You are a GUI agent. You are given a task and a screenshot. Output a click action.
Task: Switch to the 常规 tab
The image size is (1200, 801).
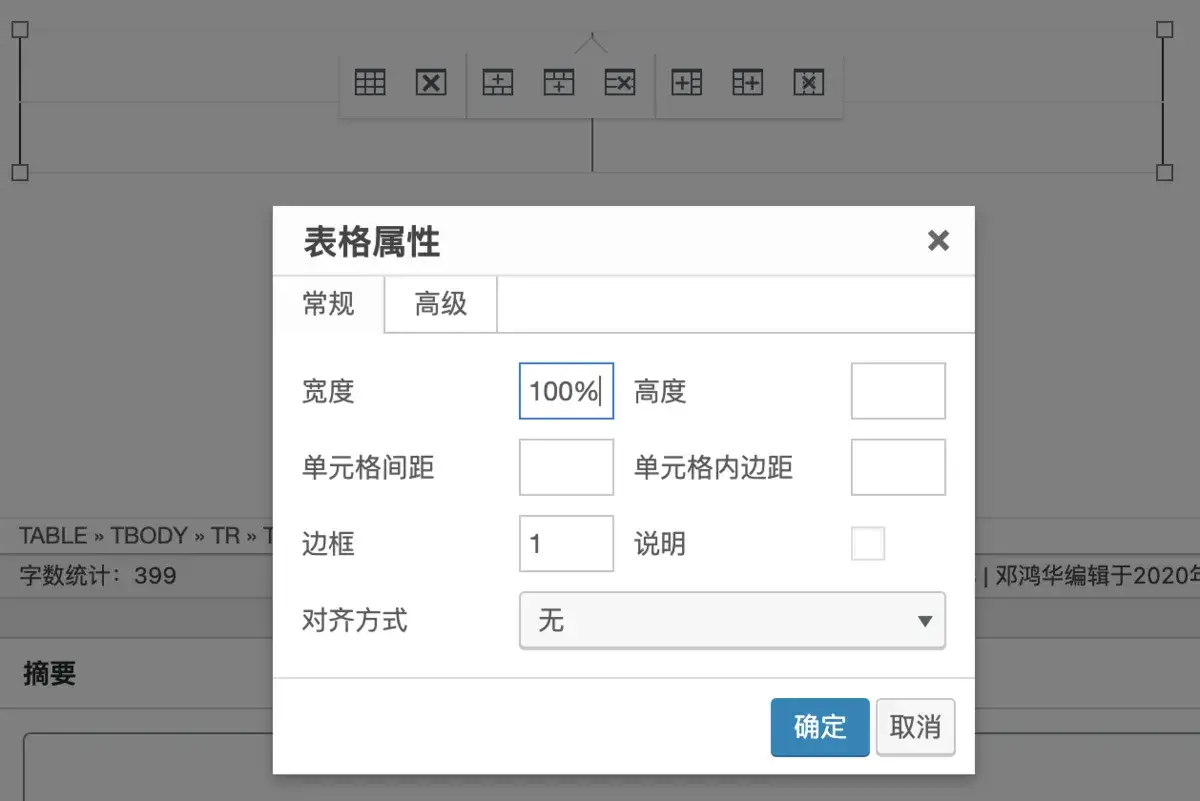pos(329,304)
